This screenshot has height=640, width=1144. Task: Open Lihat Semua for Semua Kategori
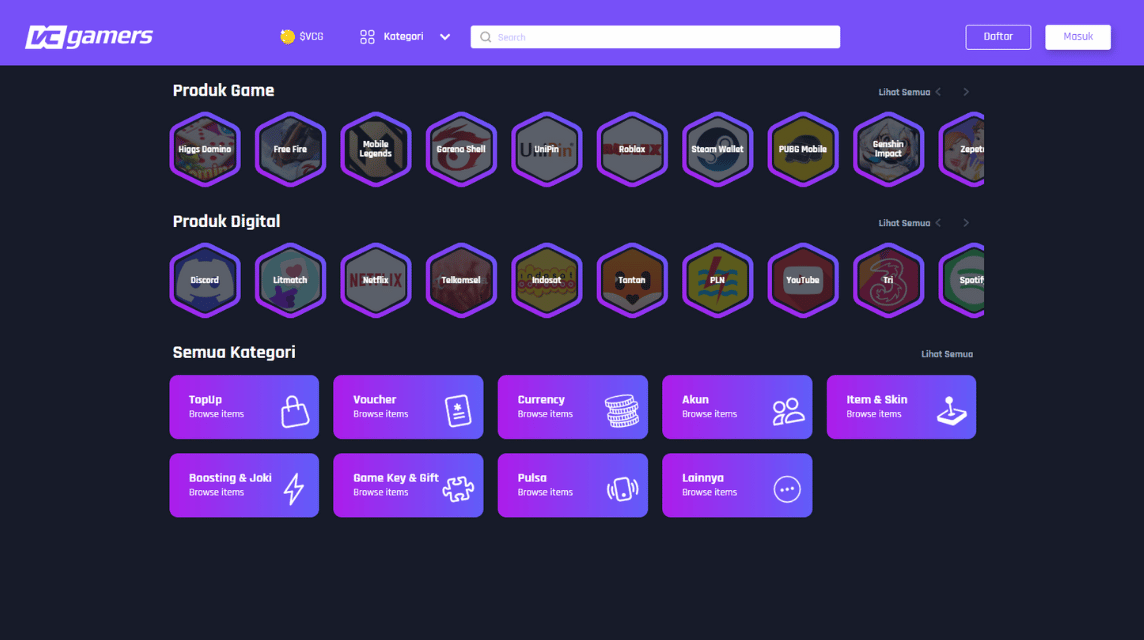click(947, 354)
